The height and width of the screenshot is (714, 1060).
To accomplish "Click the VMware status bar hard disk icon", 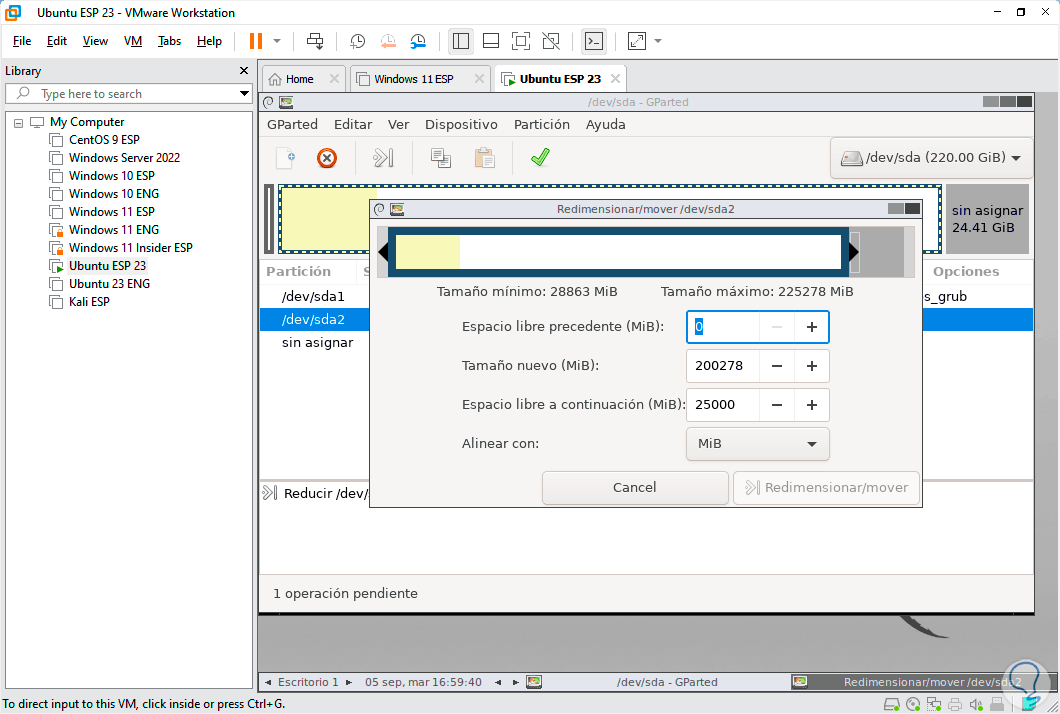I will (892, 705).
